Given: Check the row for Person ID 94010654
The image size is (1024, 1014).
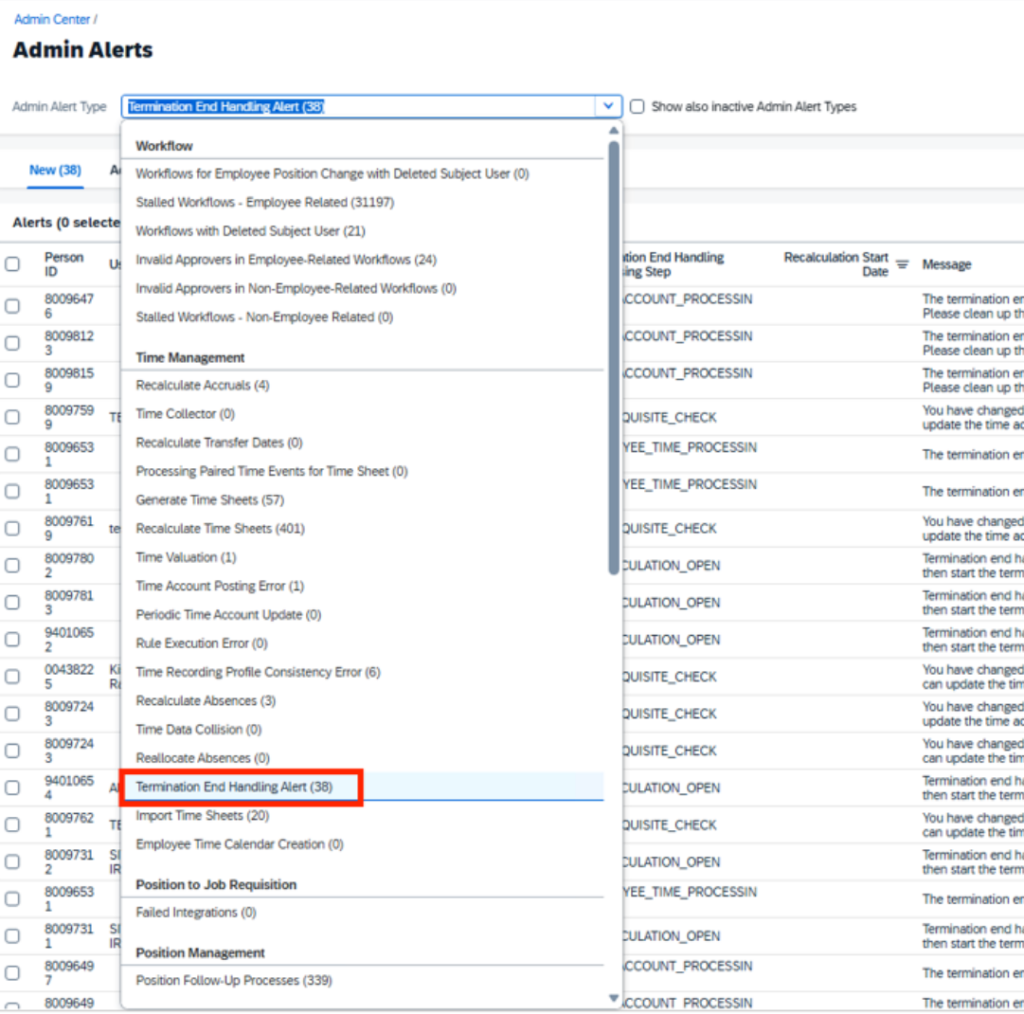Looking at the screenshot, I should [x=12, y=788].
